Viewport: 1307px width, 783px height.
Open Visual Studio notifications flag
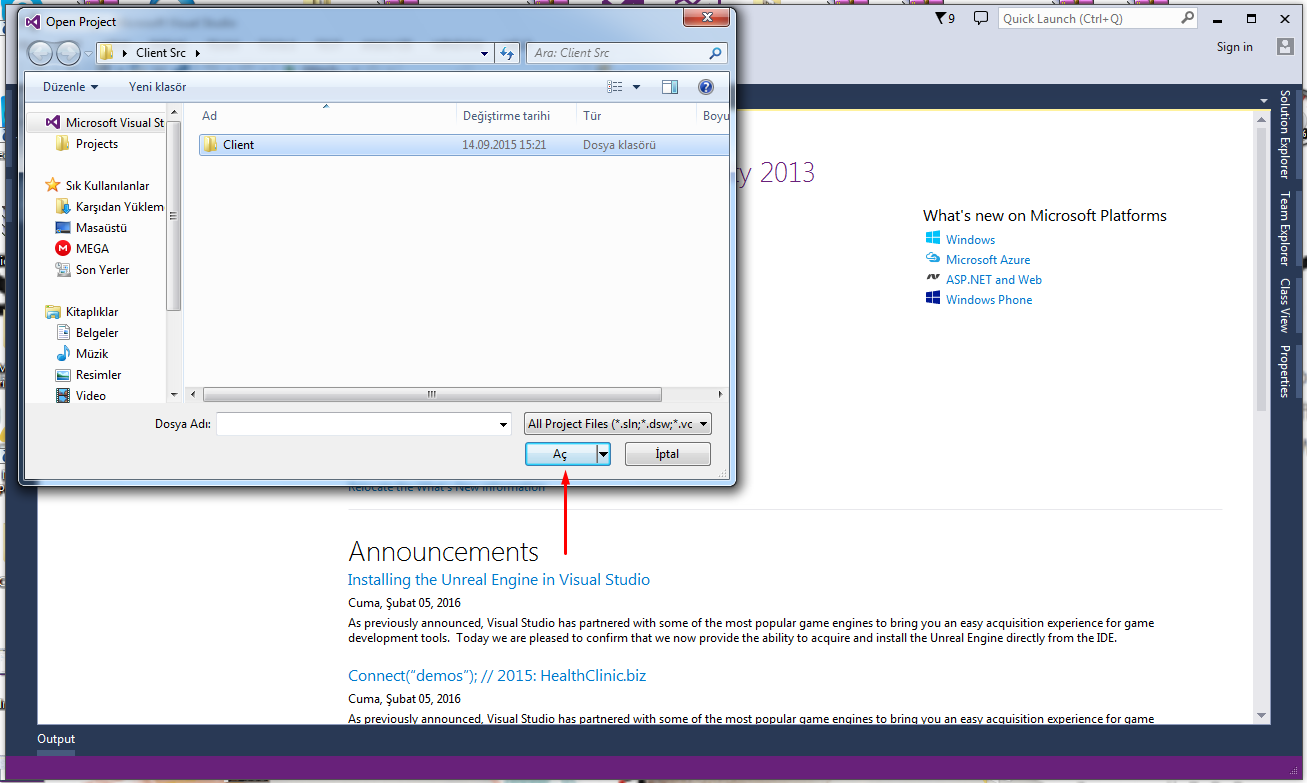944,18
